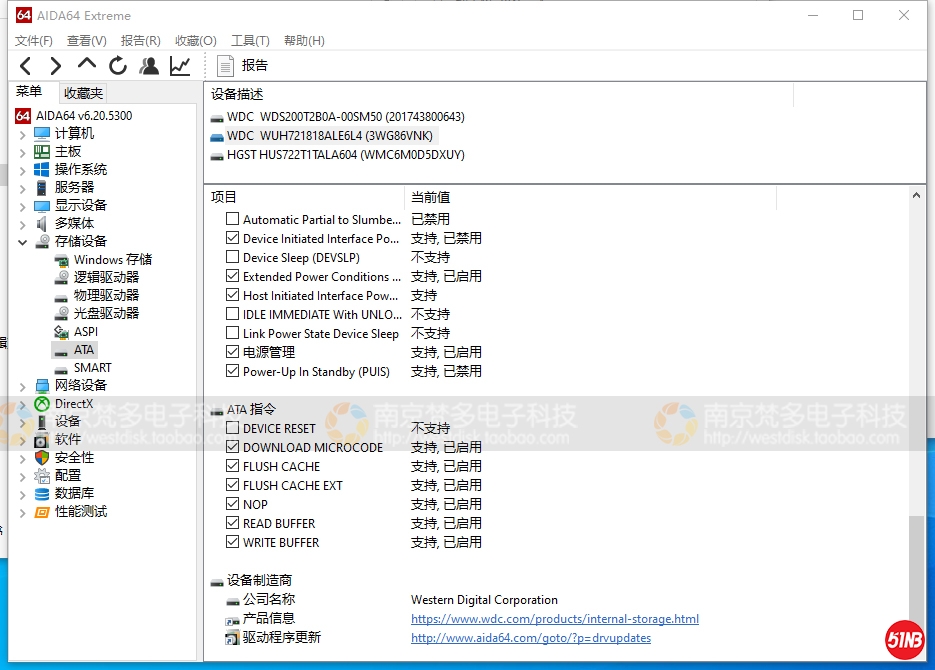Select the SMART tree item
The width and height of the screenshot is (935, 670).
92,367
